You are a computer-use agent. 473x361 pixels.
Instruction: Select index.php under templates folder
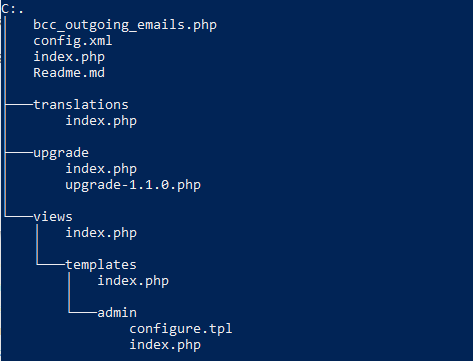point(133,281)
